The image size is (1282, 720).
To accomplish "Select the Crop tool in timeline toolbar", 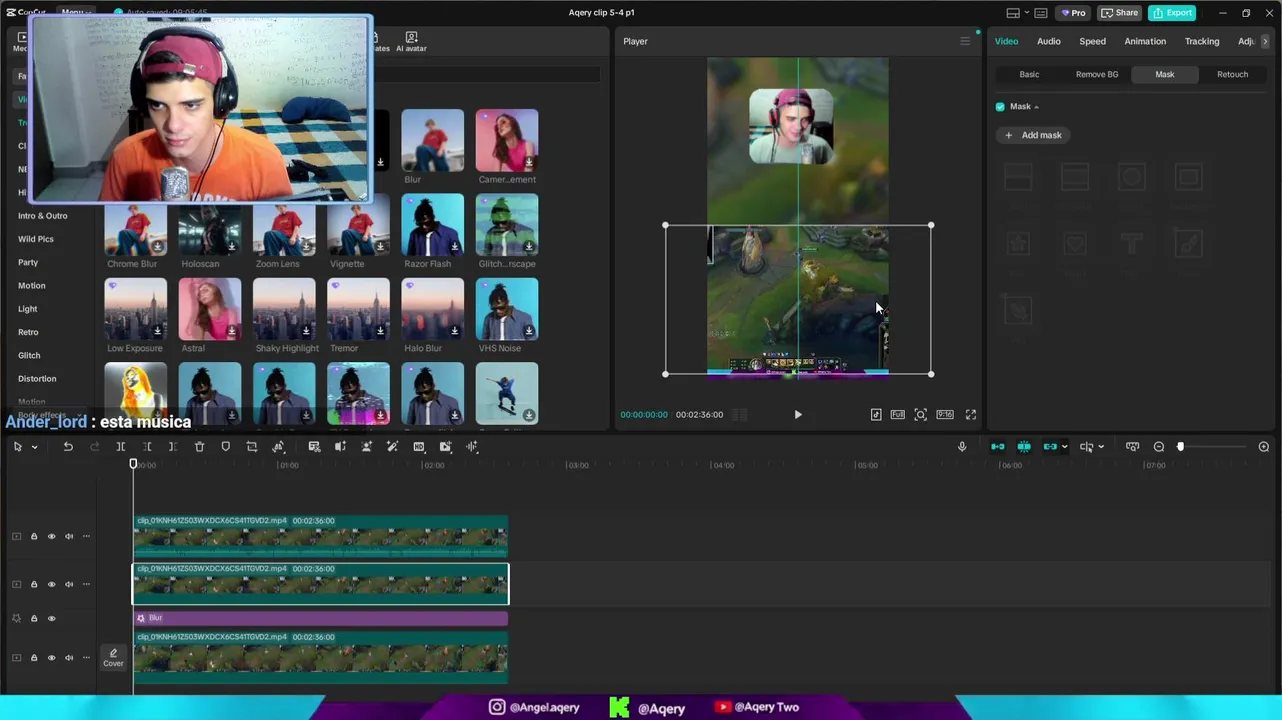I will [252, 447].
